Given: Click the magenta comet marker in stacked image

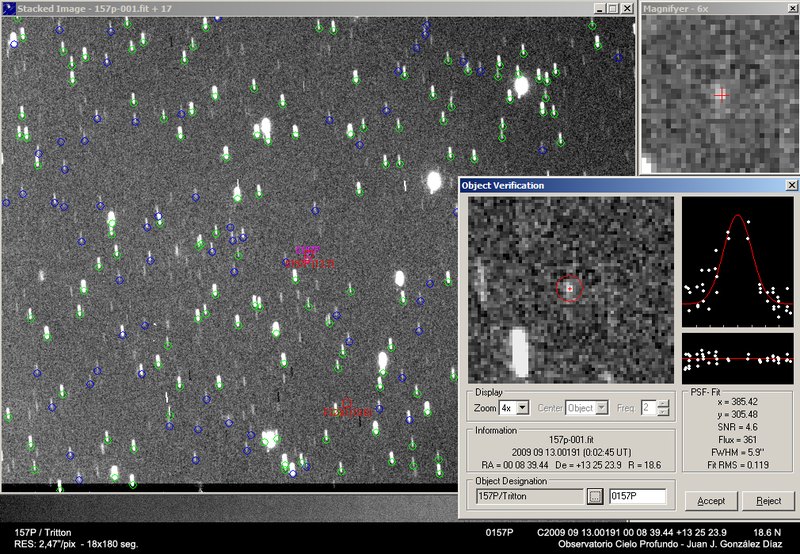Looking at the screenshot, I should [308, 251].
